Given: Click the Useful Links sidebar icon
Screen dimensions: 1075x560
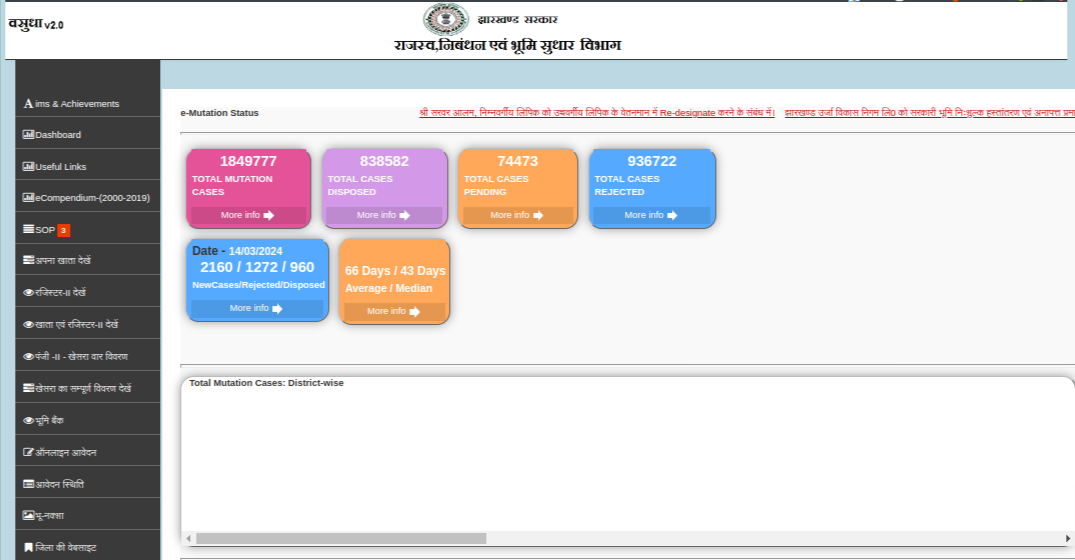Looking at the screenshot, I should [28, 167].
